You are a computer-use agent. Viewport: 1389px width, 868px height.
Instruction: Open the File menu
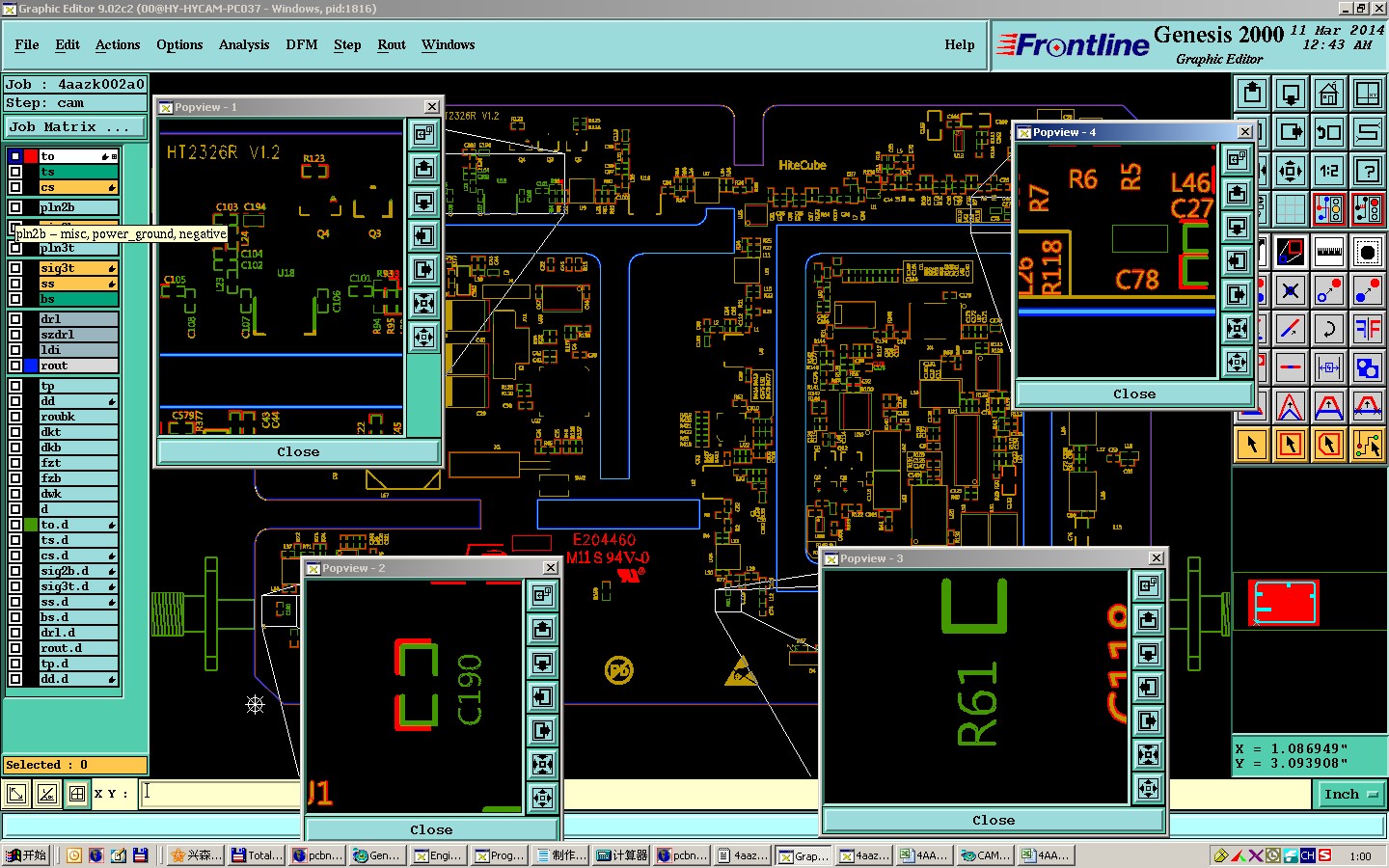[27, 44]
